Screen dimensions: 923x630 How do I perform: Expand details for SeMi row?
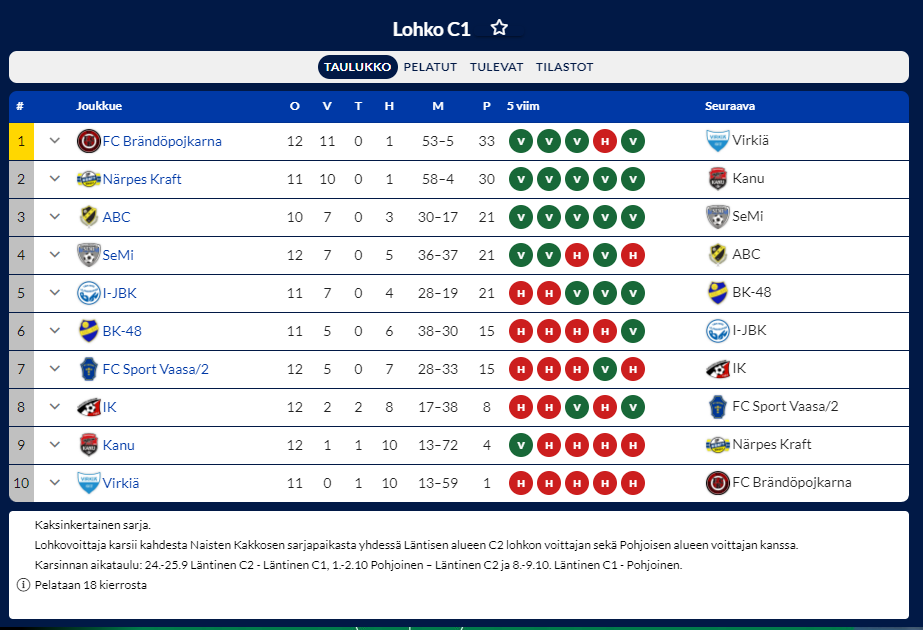coord(55,255)
